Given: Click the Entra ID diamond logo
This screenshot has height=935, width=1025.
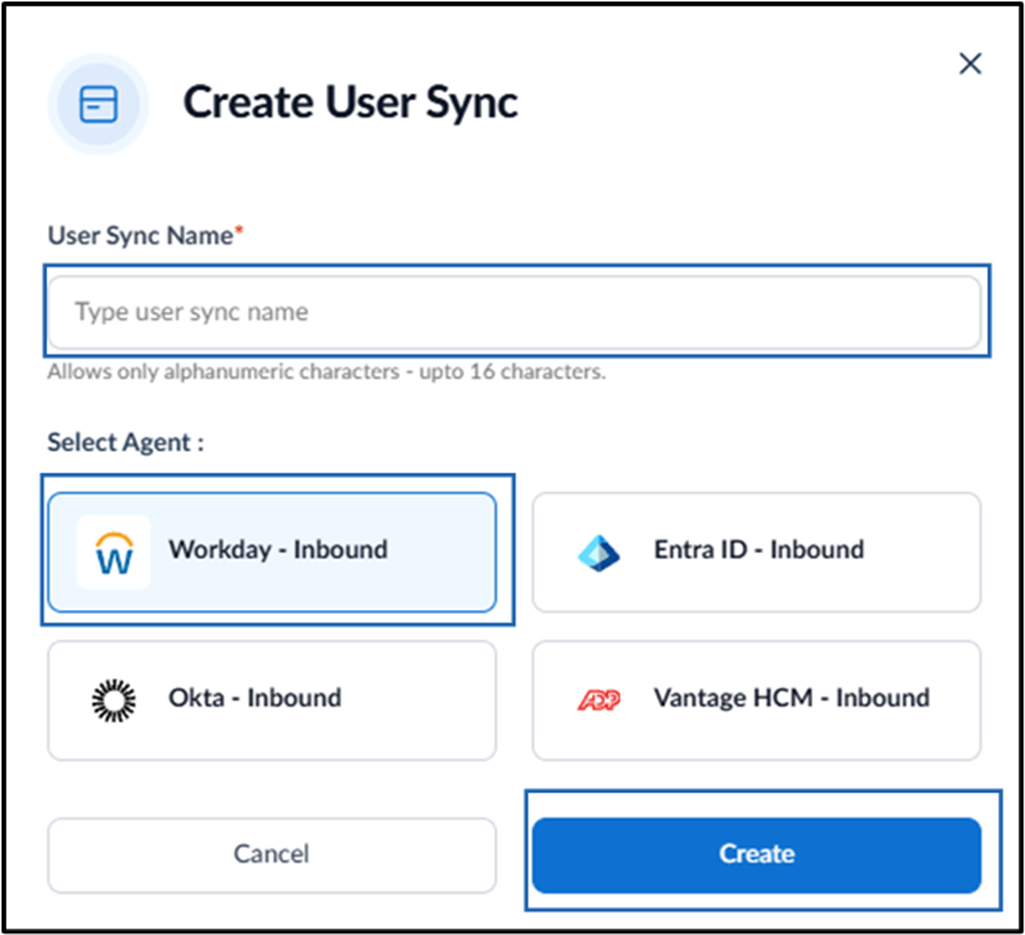Looking at the screenshot, I should point(599,553).
